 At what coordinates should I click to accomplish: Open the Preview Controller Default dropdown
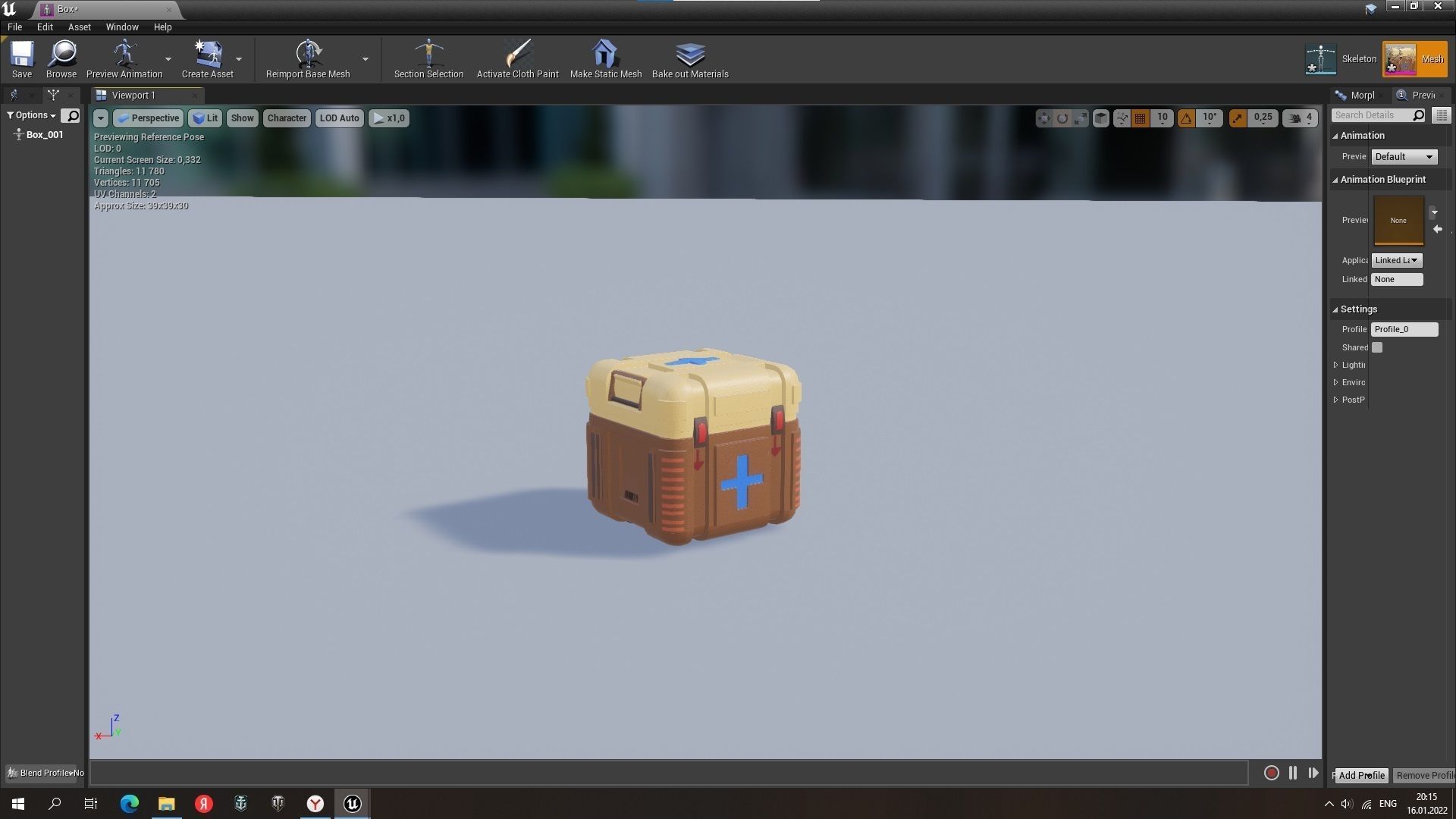(1404, 156)
